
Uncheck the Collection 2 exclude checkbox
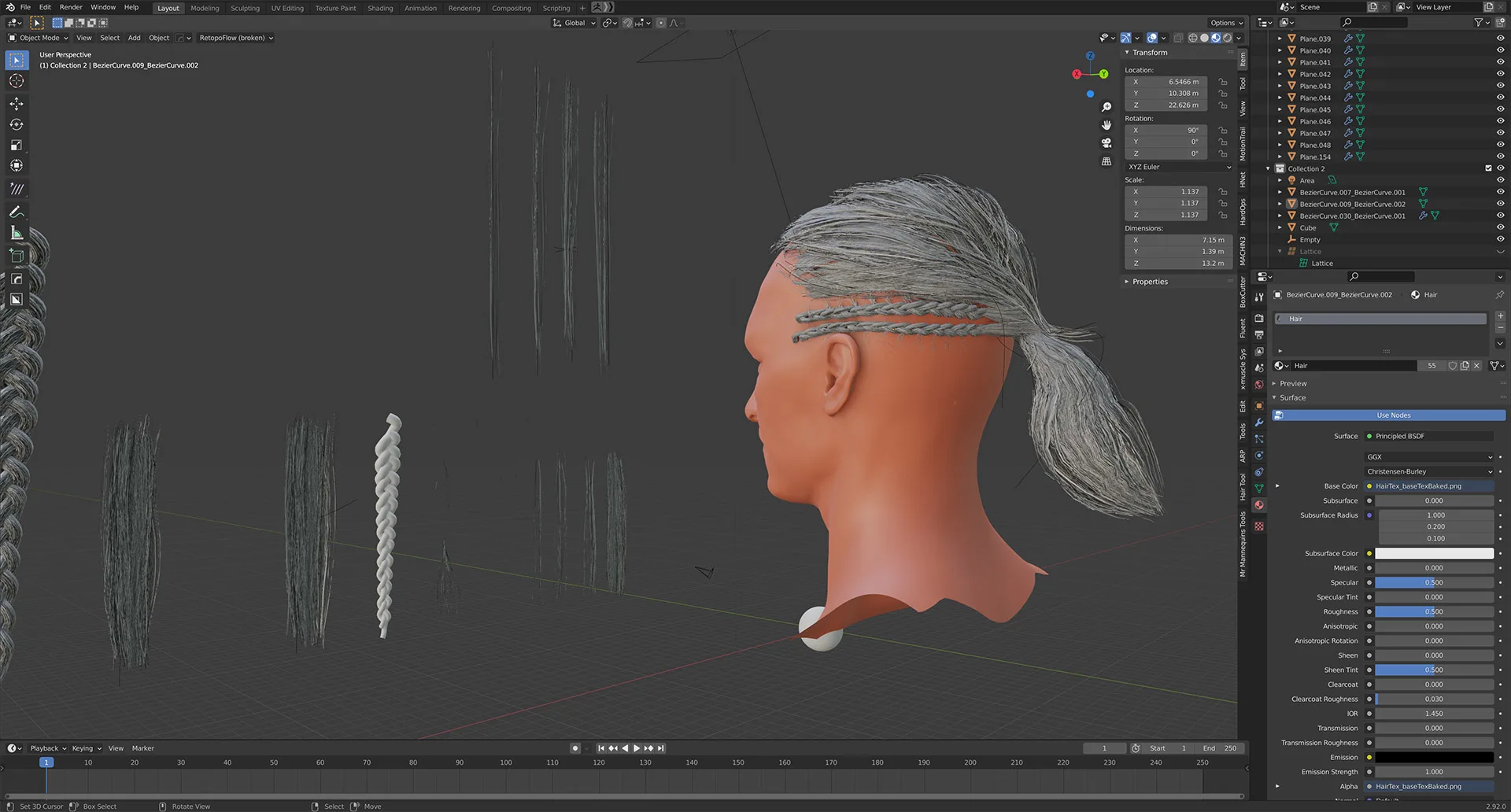pos(1488,168)
